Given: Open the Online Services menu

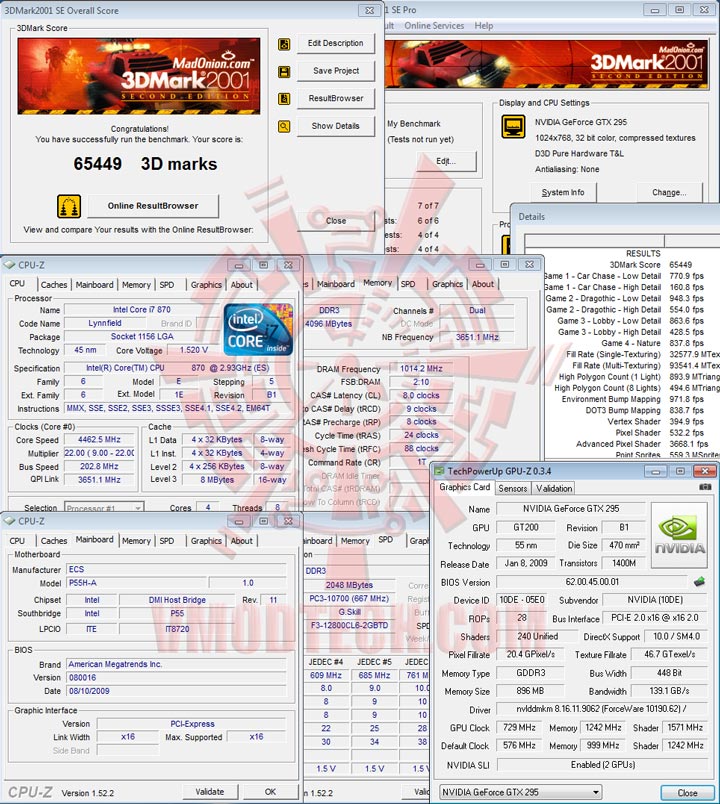Looking at the screenshot, I should [434, 26].
